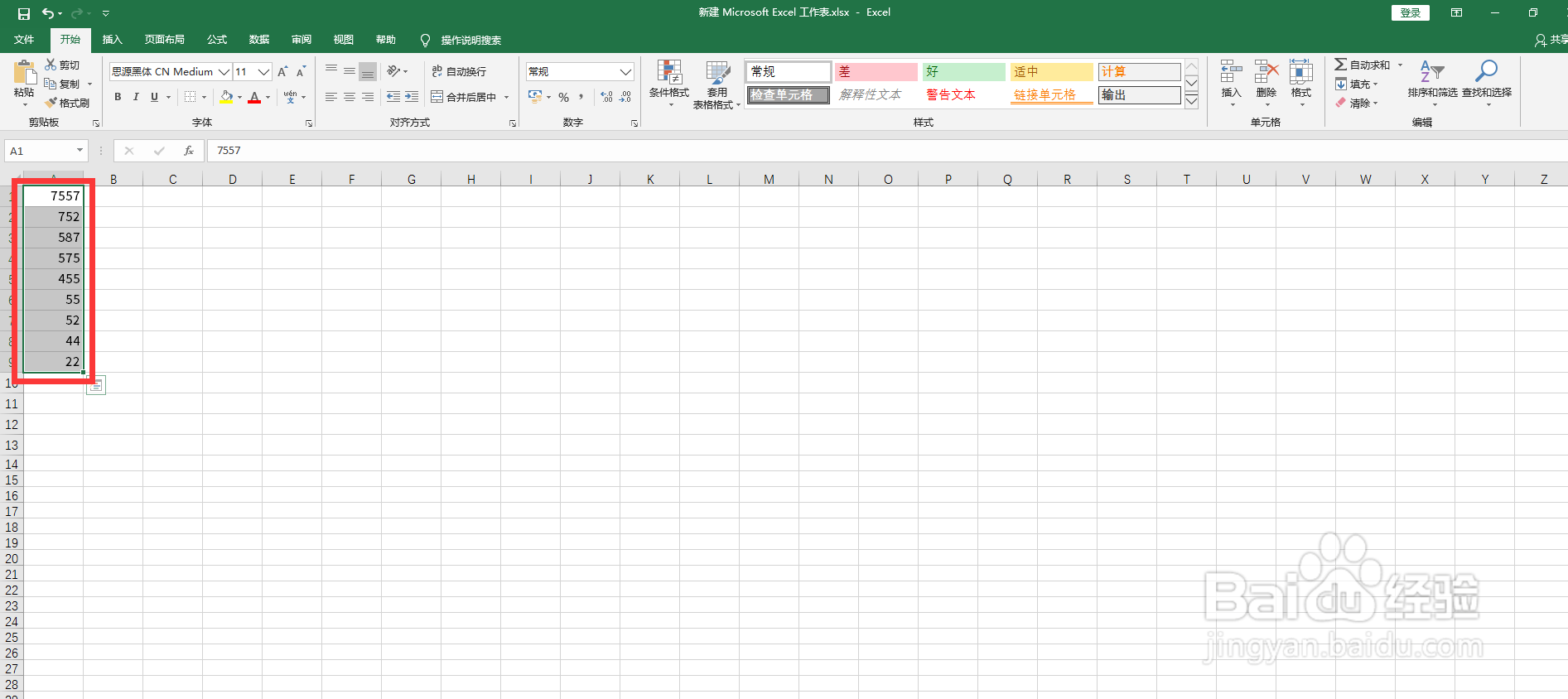Toggle Wrap Text (自动换行)
This screenshot has width=1568, height=699.
pos(459,71)
